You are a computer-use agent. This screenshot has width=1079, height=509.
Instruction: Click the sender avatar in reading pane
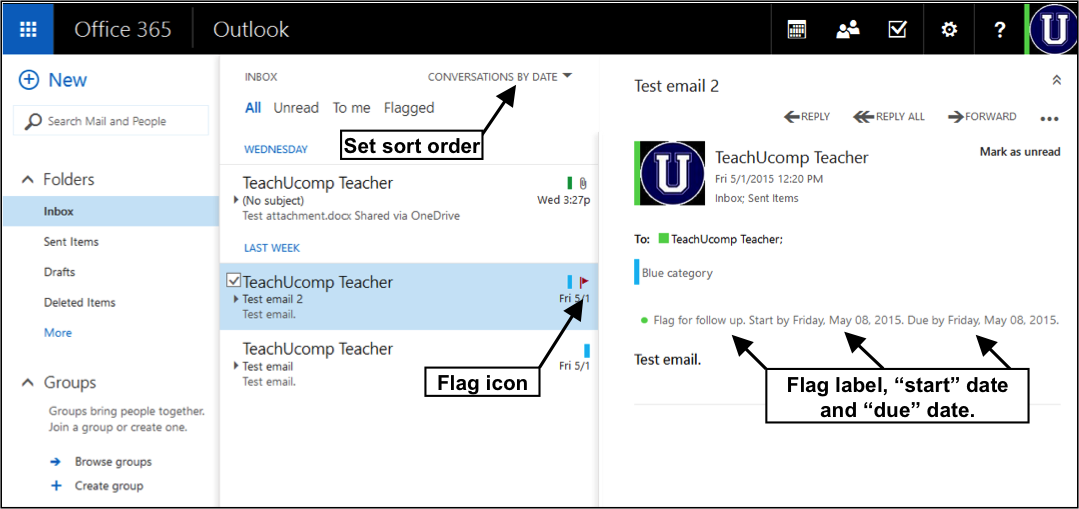pyautogui.click(x=672, y=173)
